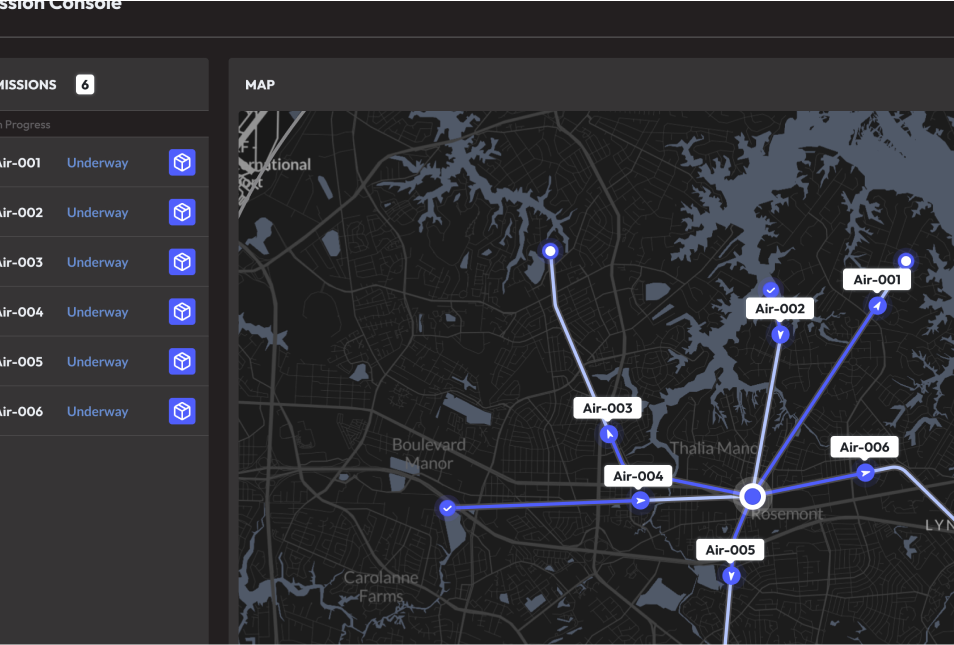The image size is (954, 645).
Task: Click the package icon for Air-002
Action: (x=182, y=212)
